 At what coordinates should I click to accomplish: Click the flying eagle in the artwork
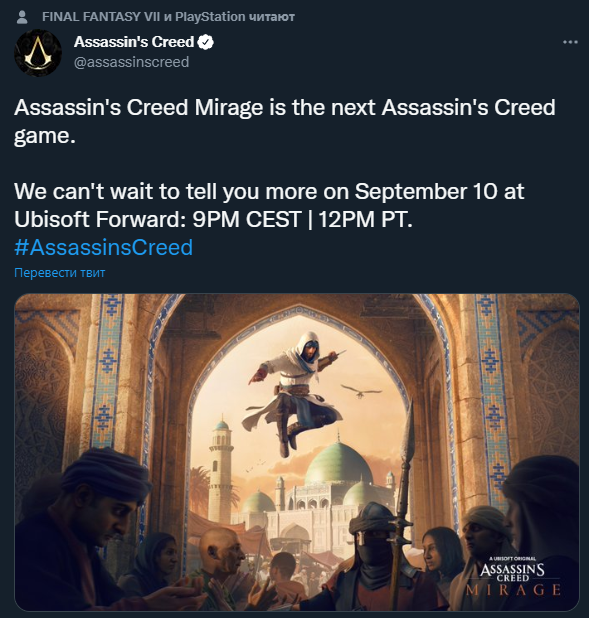[361, 391]
